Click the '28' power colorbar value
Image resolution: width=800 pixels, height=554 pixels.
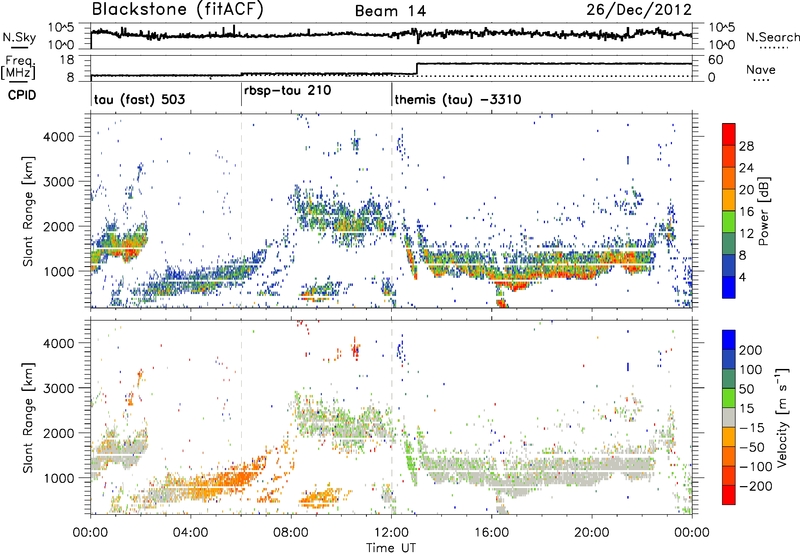pos(746,146)
